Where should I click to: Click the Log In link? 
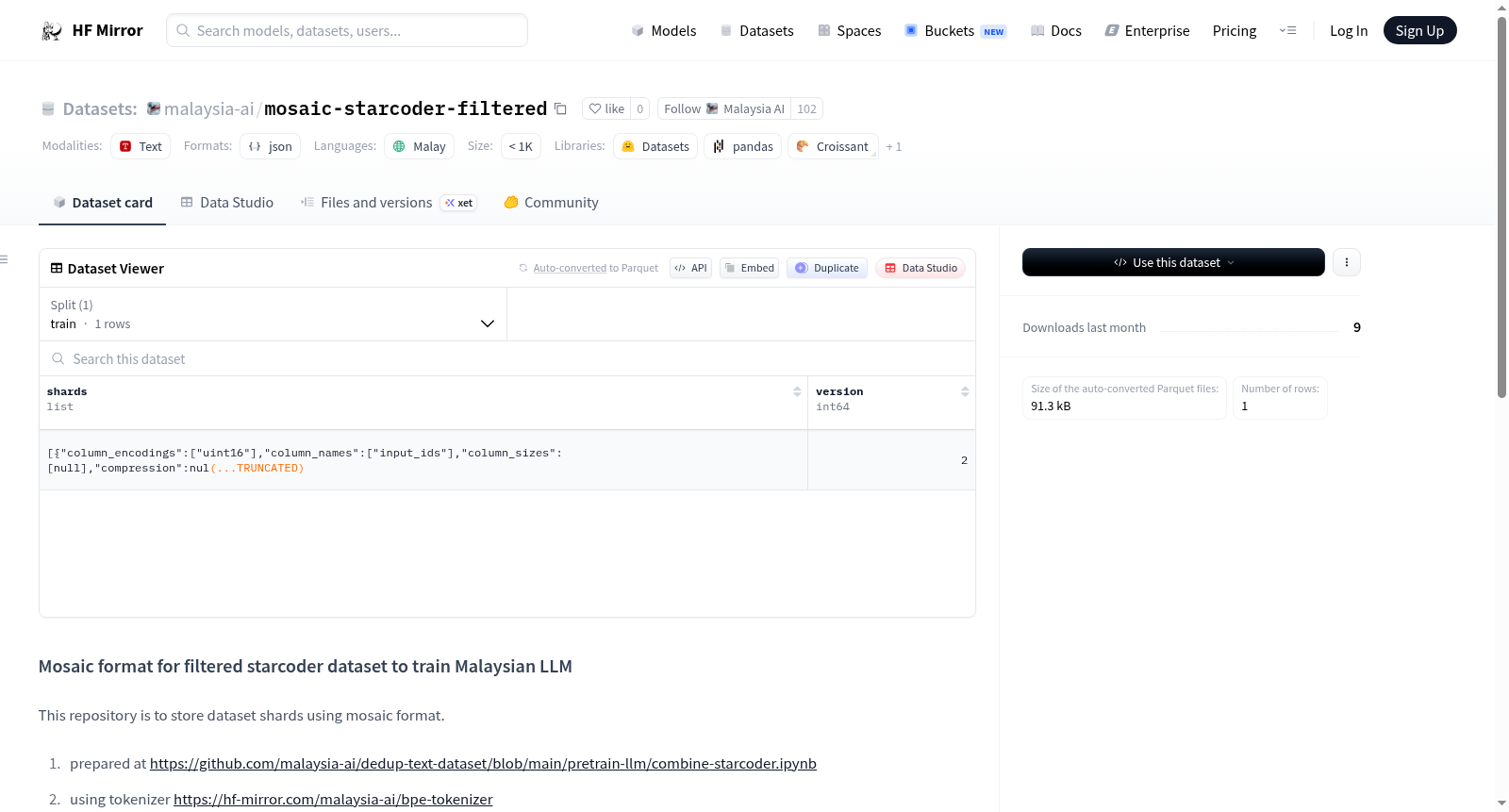point(1349,31)
